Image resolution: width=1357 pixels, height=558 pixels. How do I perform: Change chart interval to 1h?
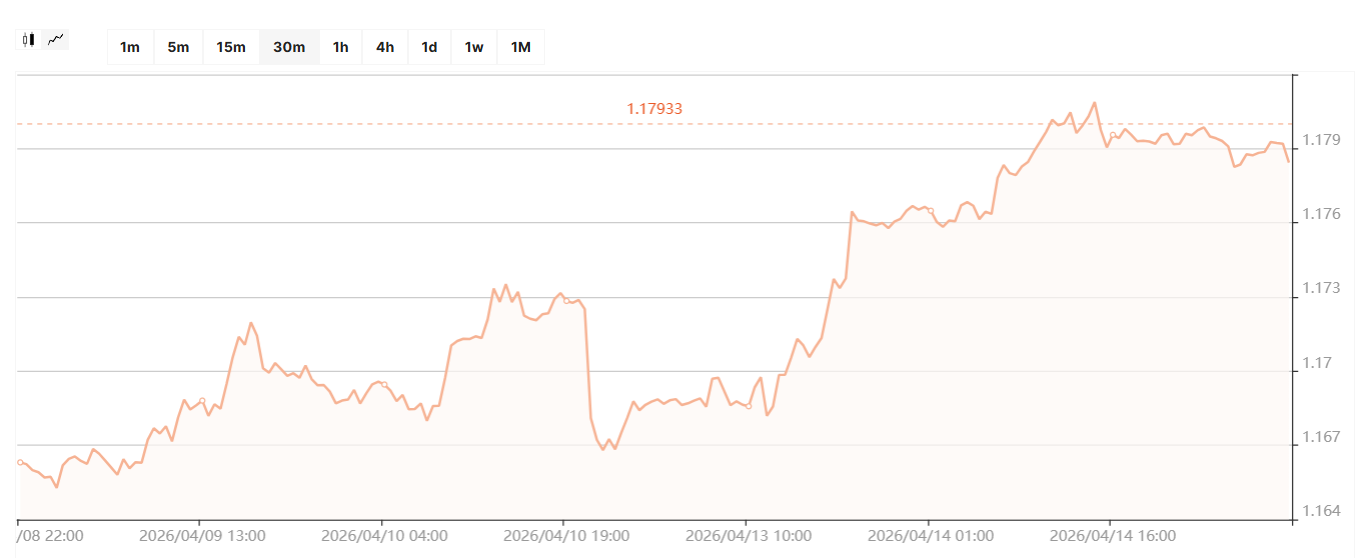point(341,47)
